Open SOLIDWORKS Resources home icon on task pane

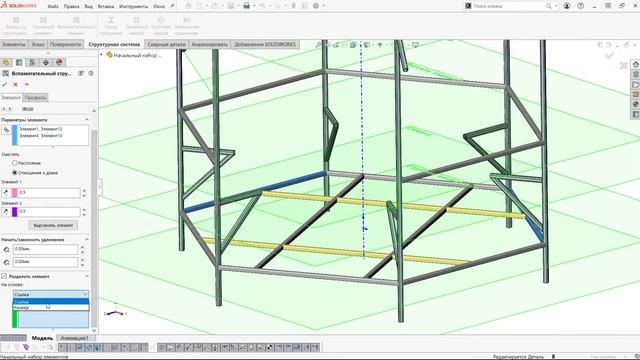(636, 64)
